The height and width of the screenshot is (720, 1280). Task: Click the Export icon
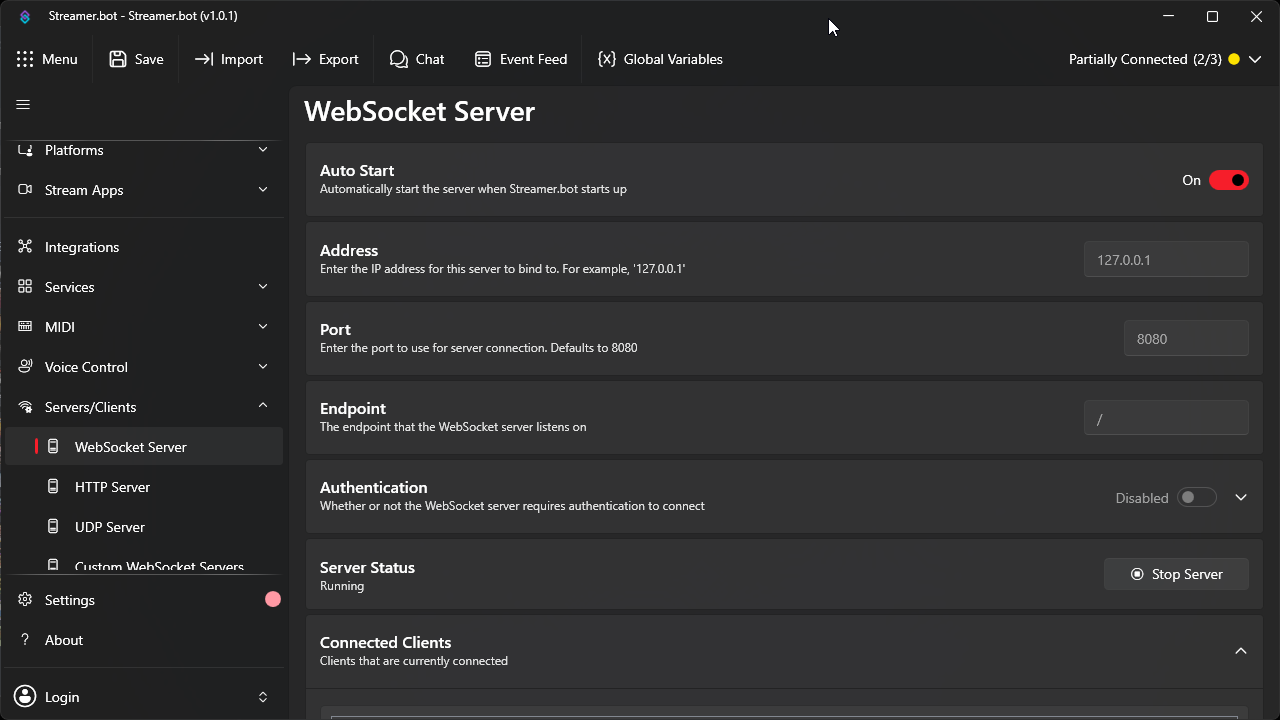299,59
